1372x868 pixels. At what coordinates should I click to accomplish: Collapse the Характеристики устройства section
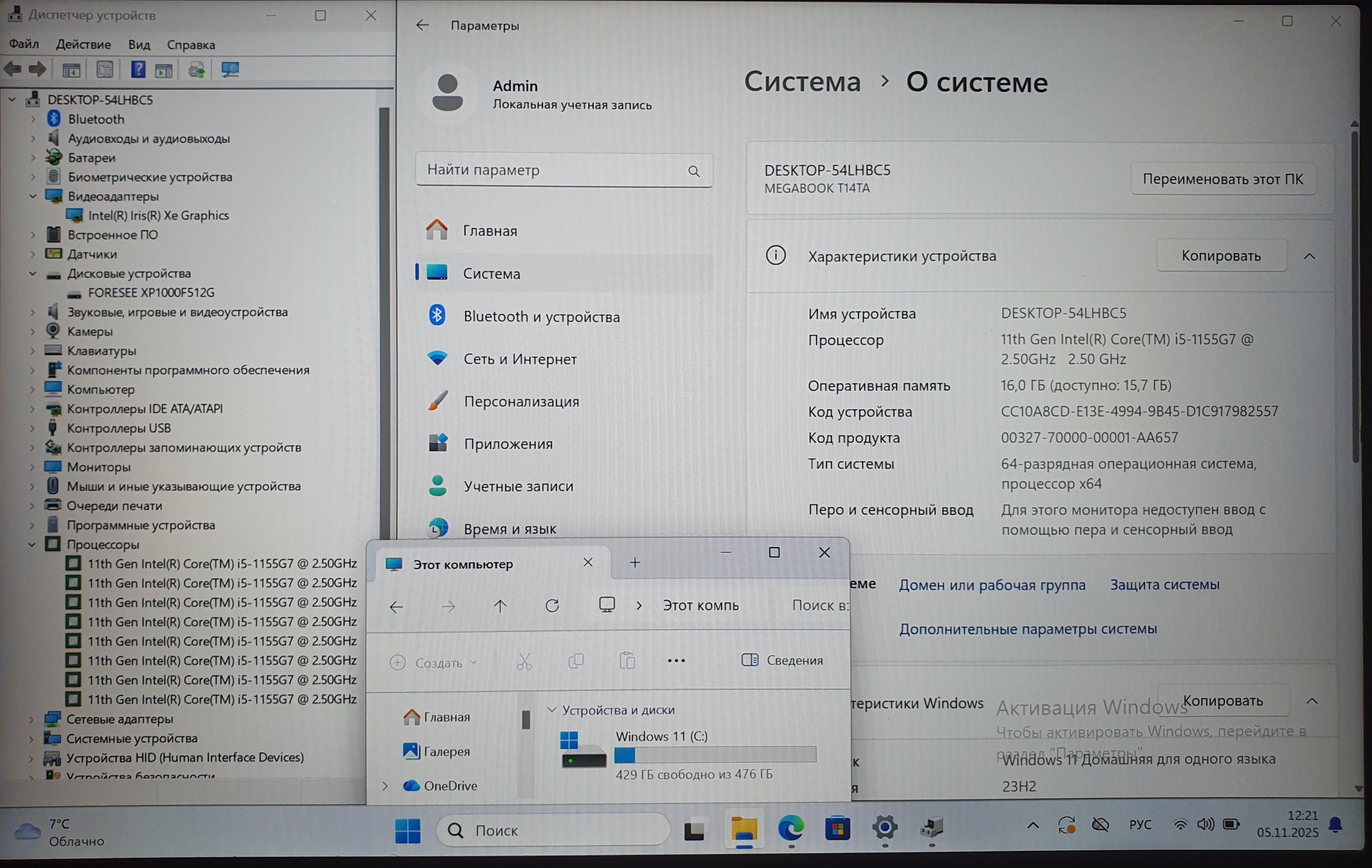tap(1309, 256)
